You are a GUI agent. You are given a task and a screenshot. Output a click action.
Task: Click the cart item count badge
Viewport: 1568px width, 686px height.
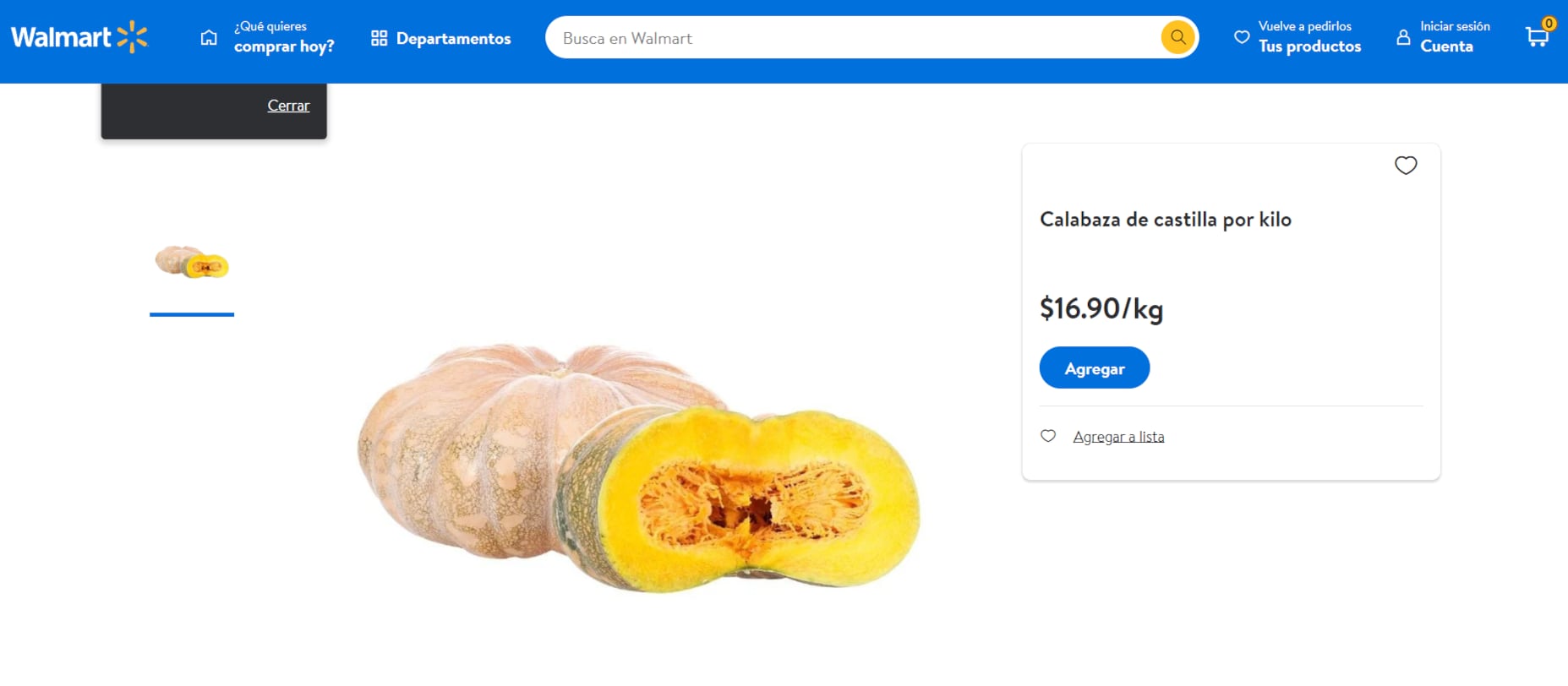(1549, 24)
